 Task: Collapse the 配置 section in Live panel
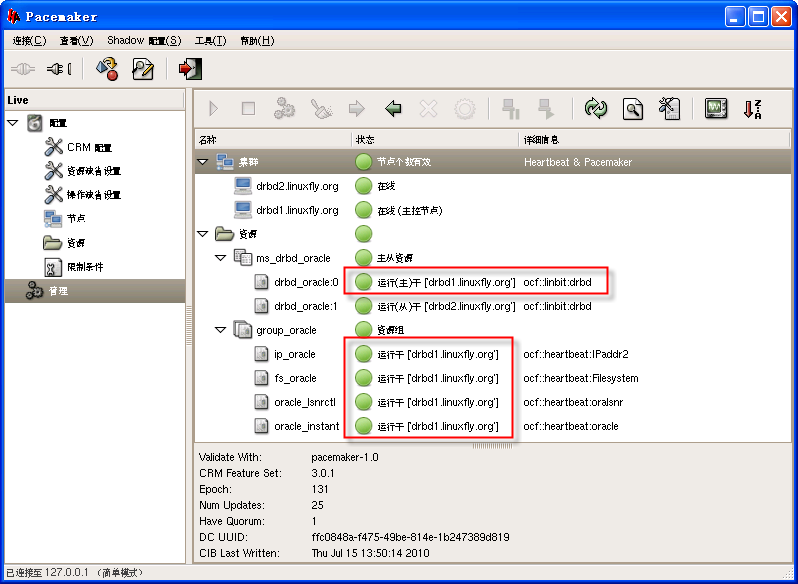click(13, 123)
